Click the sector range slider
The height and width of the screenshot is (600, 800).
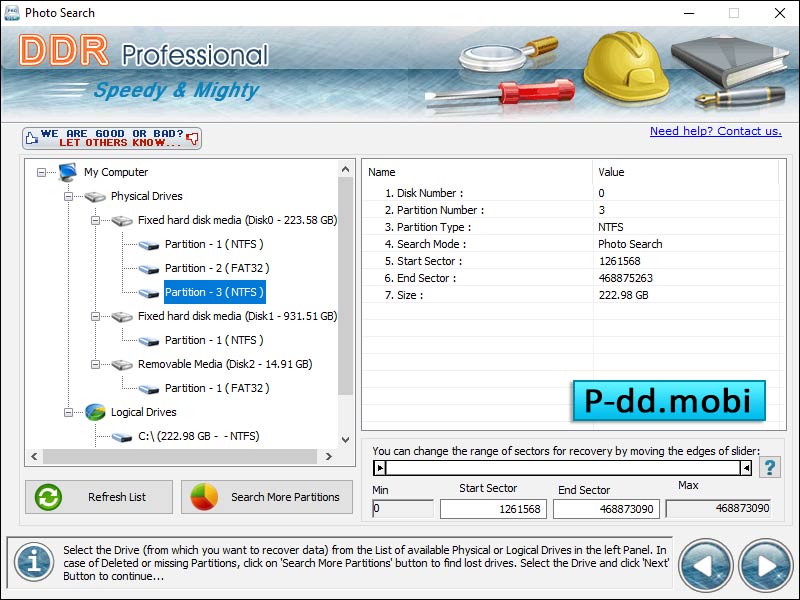click(x=560, y=466)
